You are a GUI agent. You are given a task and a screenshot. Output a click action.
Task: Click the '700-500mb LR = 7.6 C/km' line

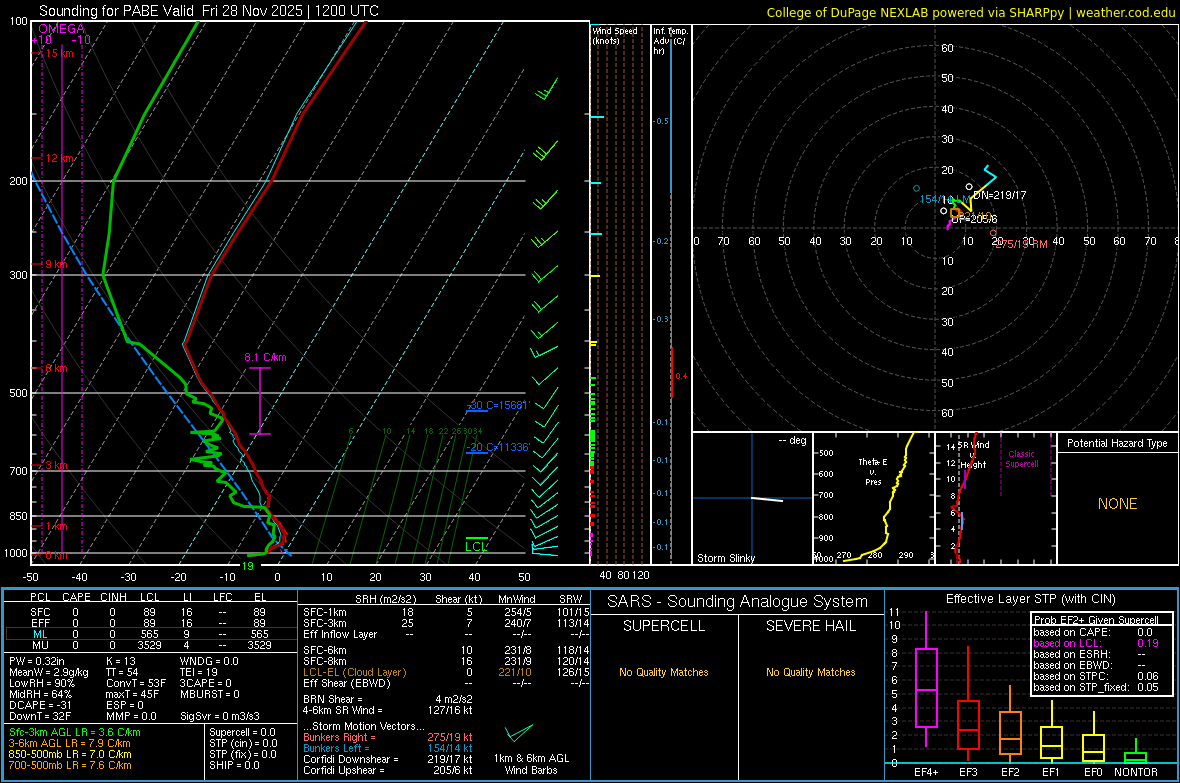pyautogui.click(x=70, y=766)
